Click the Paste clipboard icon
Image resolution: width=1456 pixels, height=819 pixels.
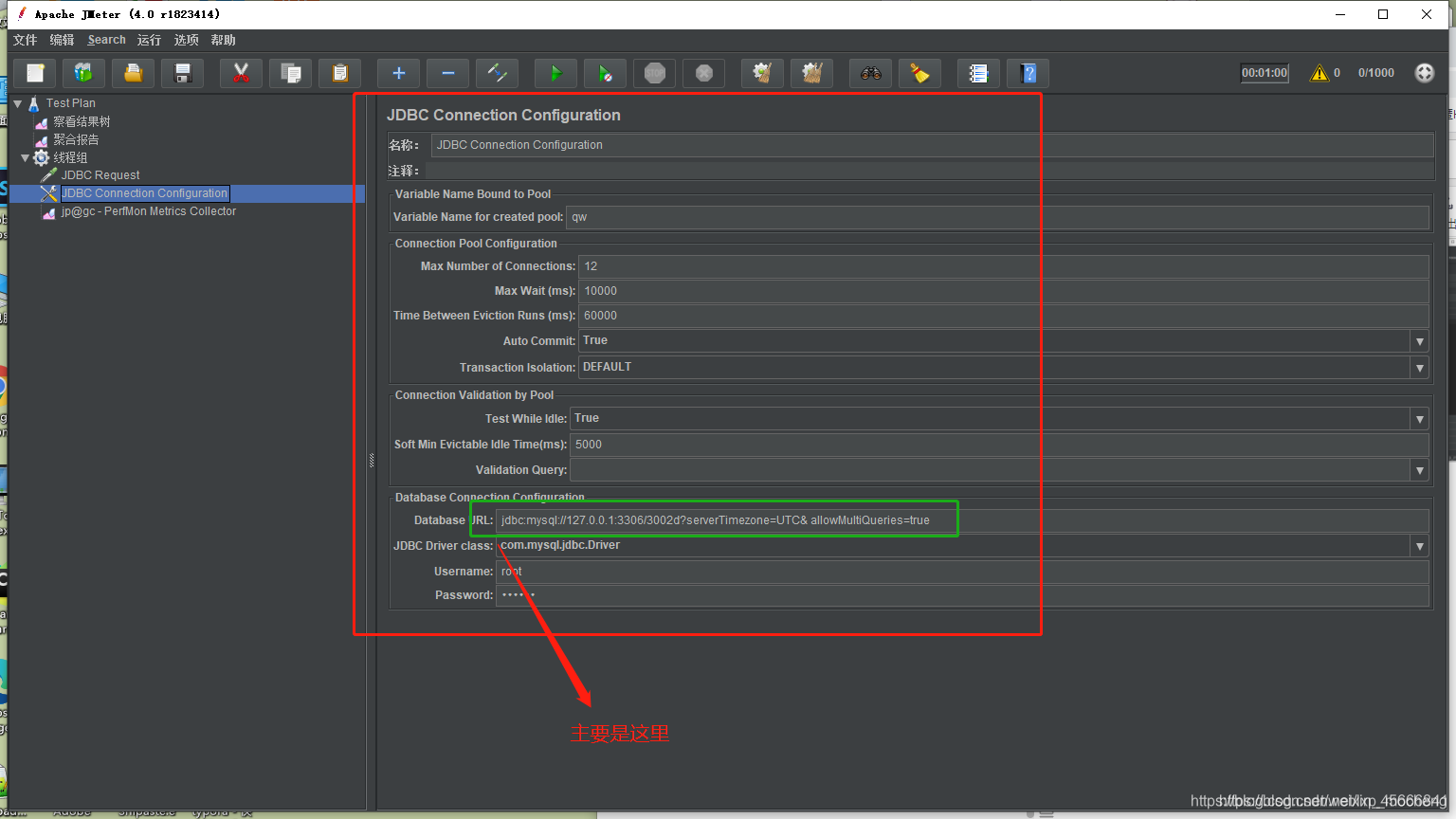coord(340,73)
